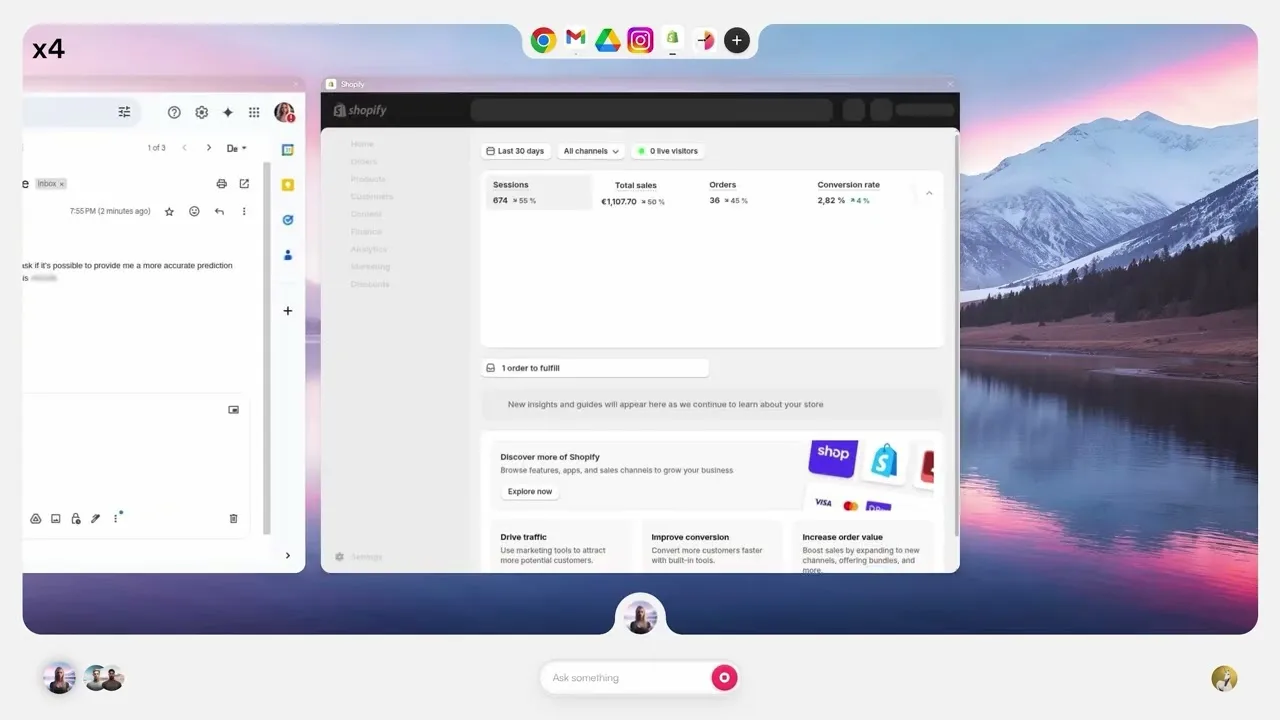Reply to the email using arrow icon
The height and width of the screenshot is (720, 1280).
219,212
